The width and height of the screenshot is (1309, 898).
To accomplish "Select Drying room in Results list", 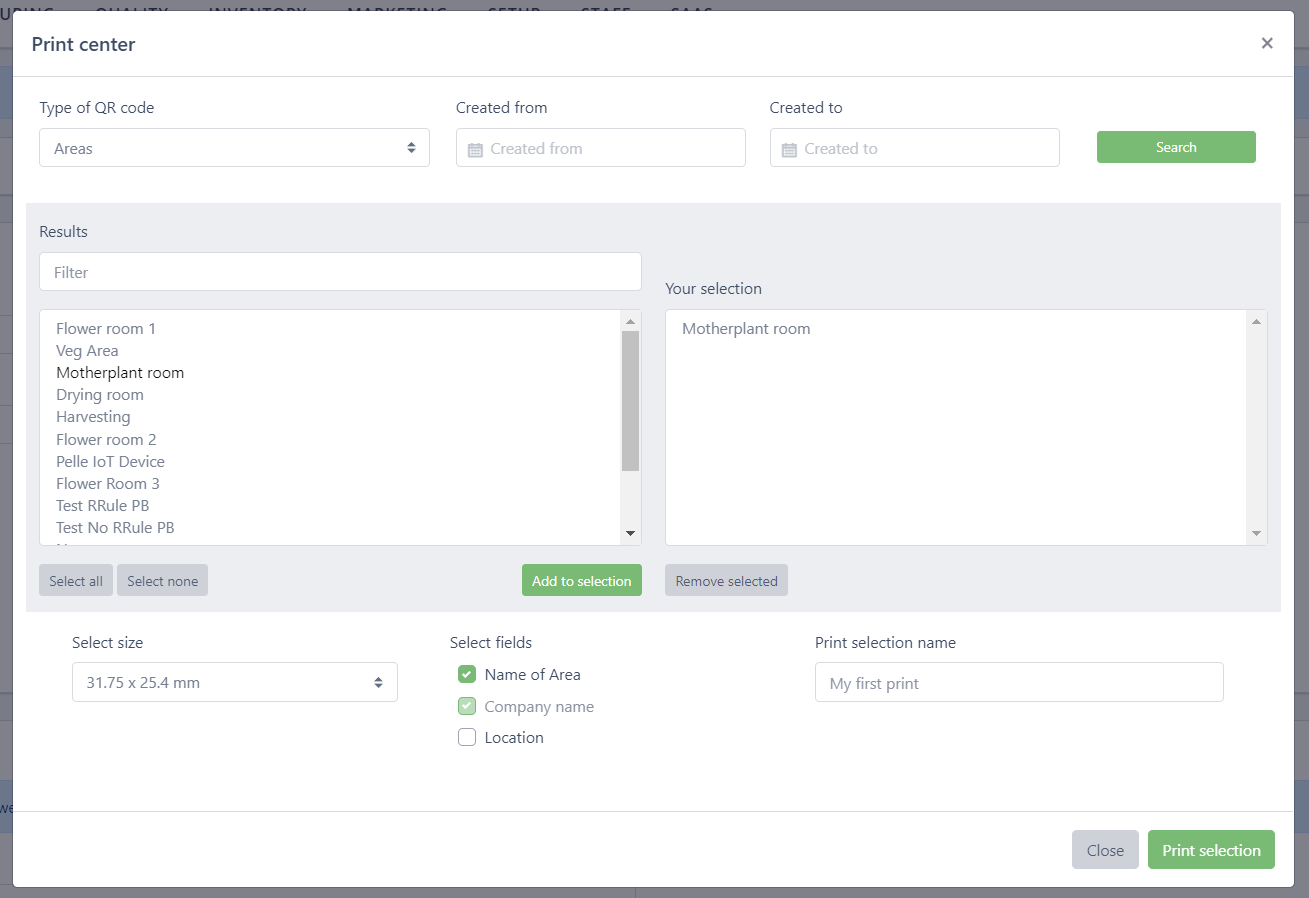I will pos(100,395).
